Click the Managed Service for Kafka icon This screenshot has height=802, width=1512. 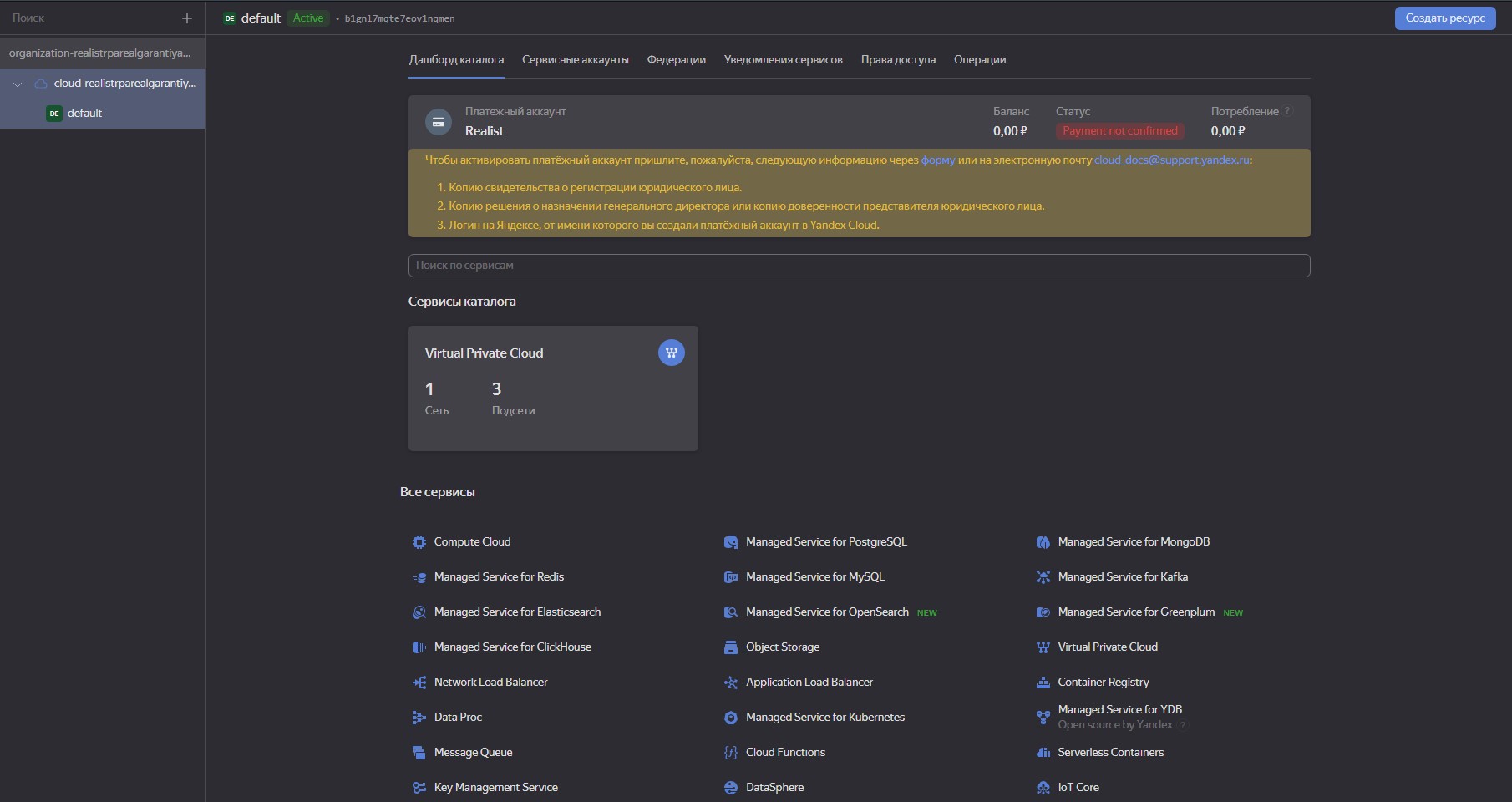(x=1043, y=577)
